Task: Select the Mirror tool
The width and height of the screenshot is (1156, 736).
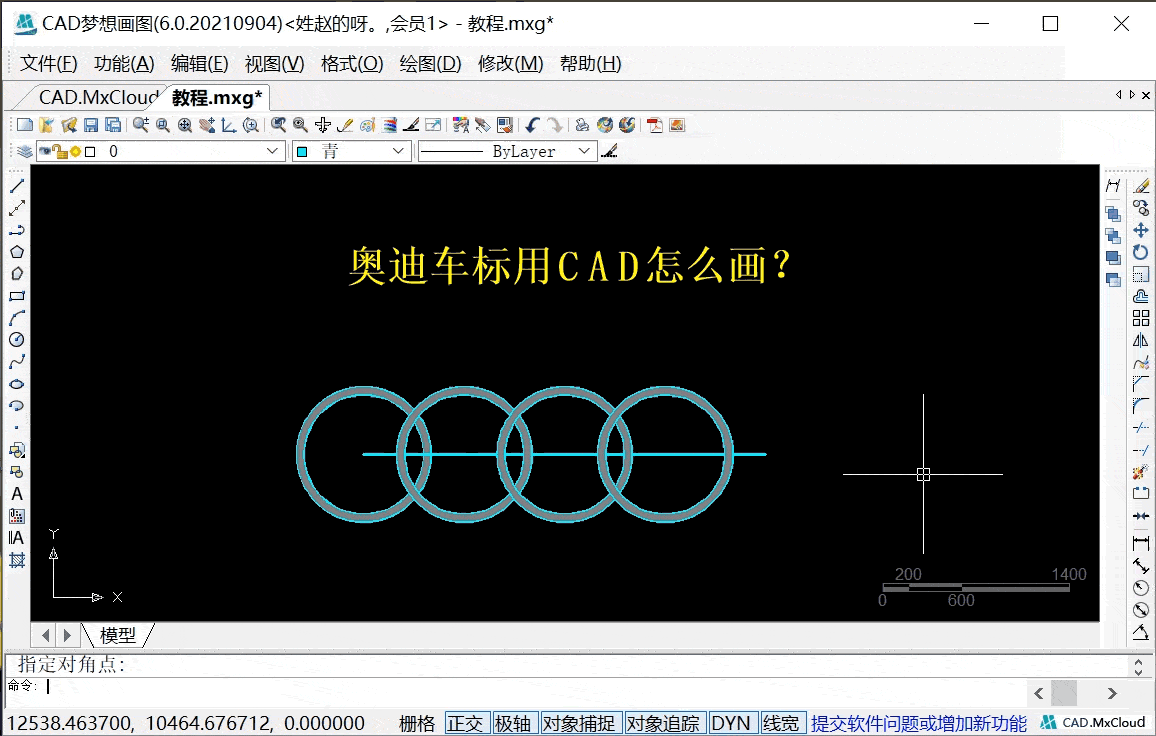Action: [1141, 340]
